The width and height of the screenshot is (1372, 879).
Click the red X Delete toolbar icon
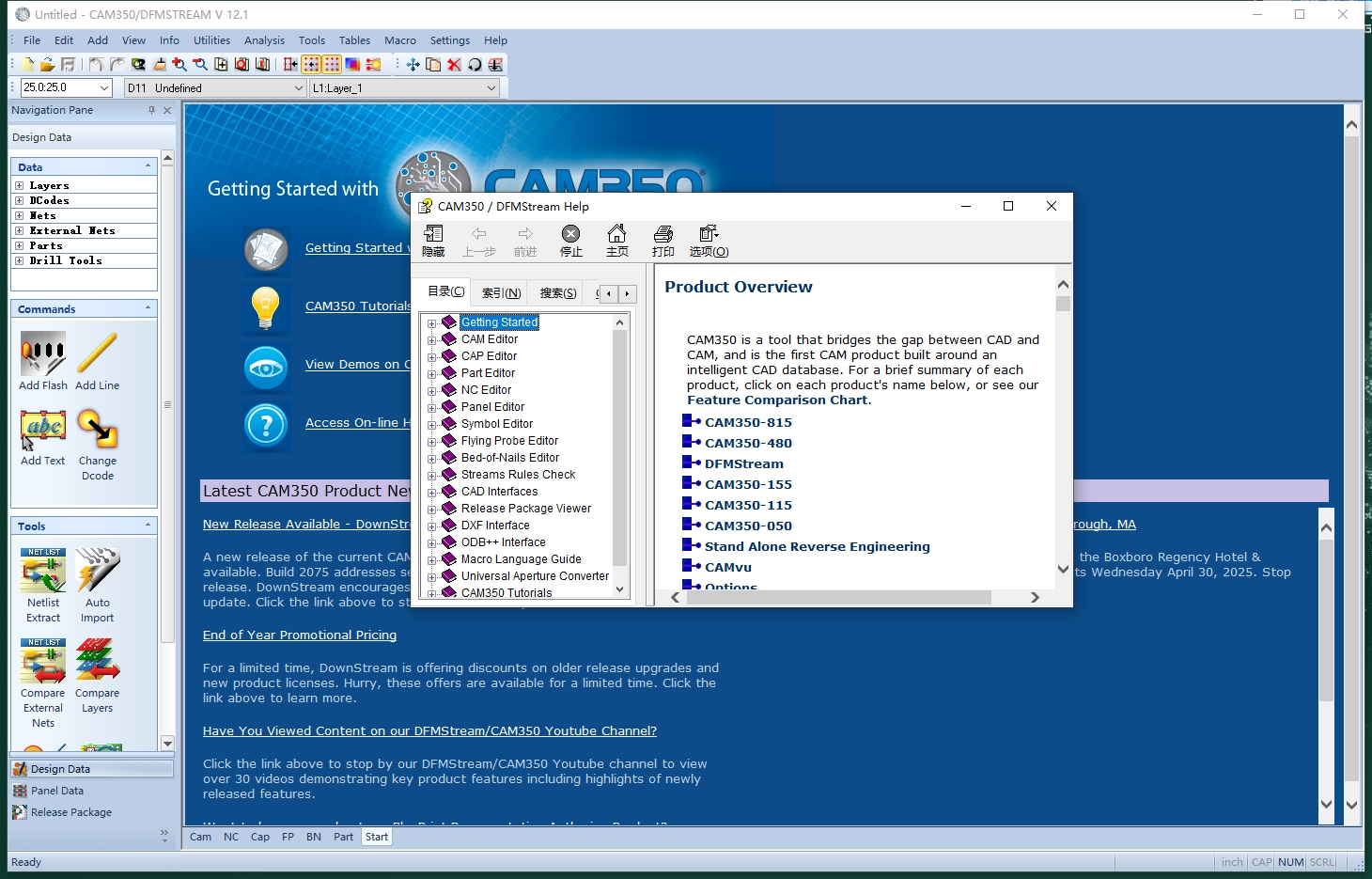(x=454, y=64)
